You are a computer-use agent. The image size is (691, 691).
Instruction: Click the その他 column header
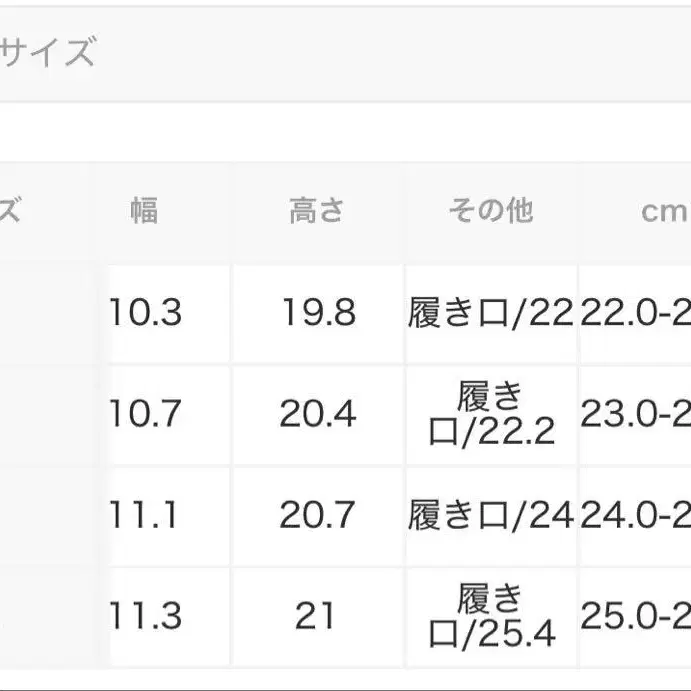click(x=491, y=211)
